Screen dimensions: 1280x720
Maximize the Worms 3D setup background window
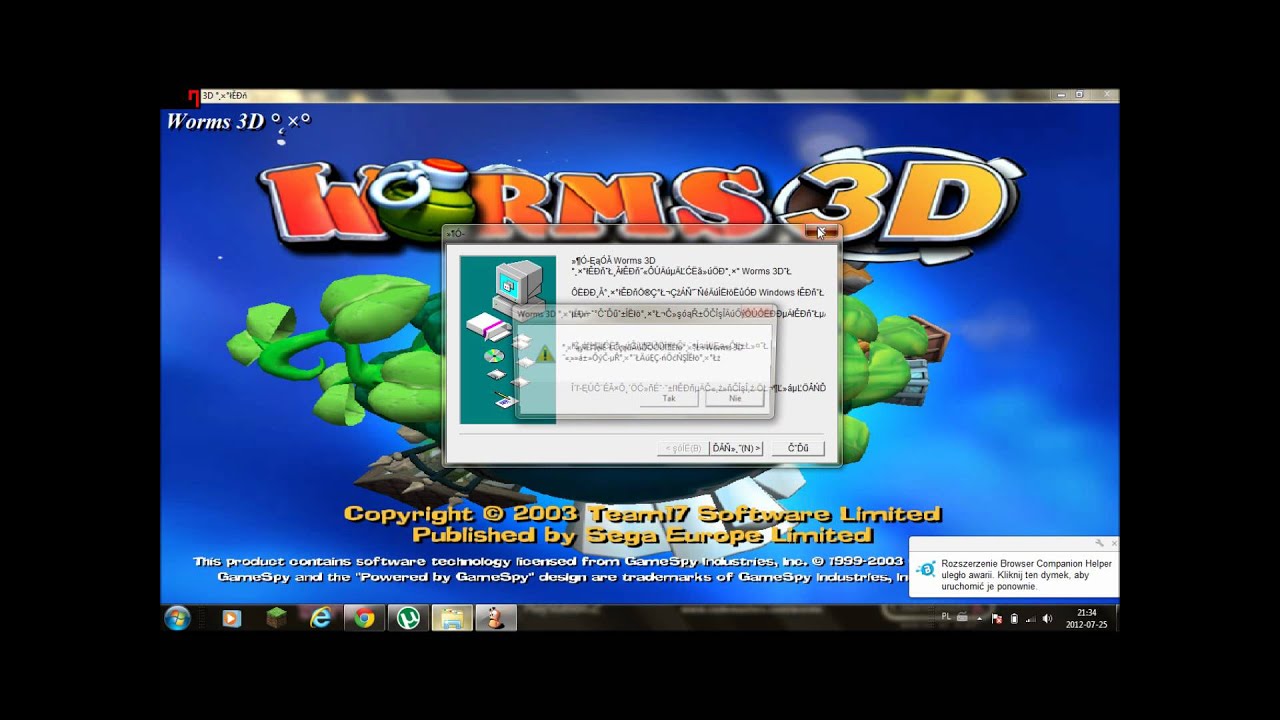[x=1079, y=95]
